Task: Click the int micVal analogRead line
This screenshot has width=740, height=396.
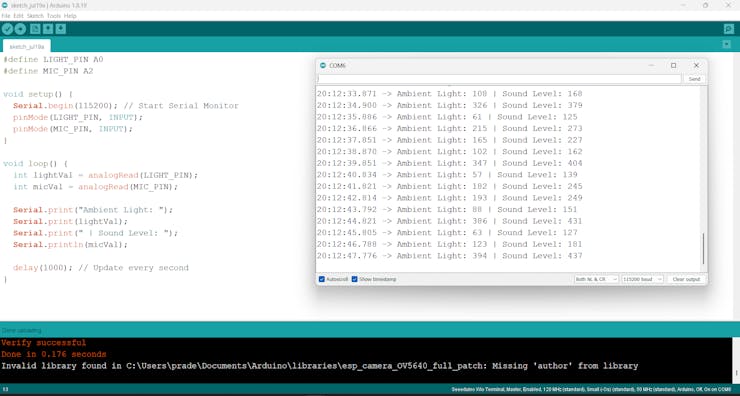Action: 96,187
